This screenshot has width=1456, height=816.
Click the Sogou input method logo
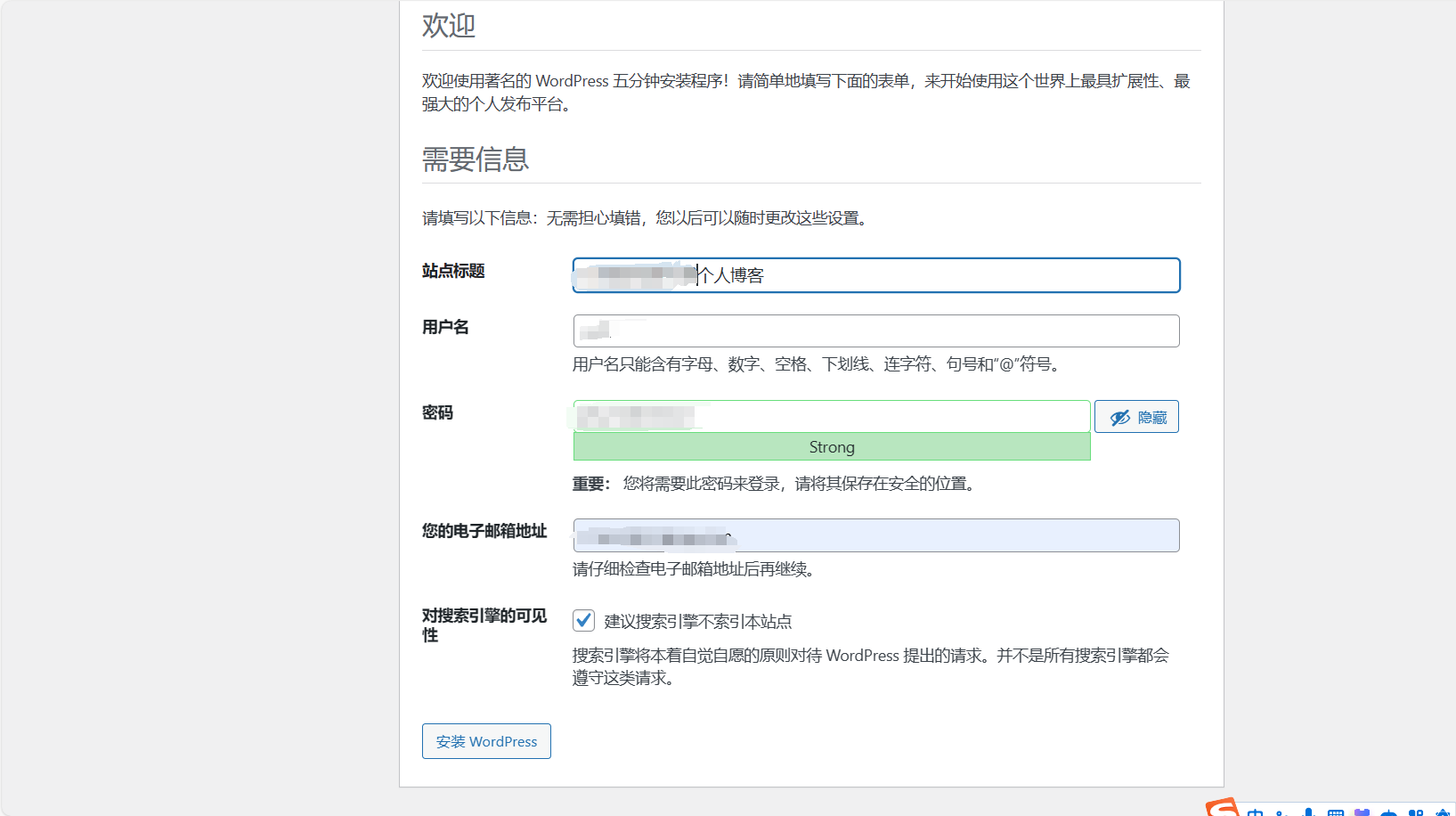tap(1223, 808)
